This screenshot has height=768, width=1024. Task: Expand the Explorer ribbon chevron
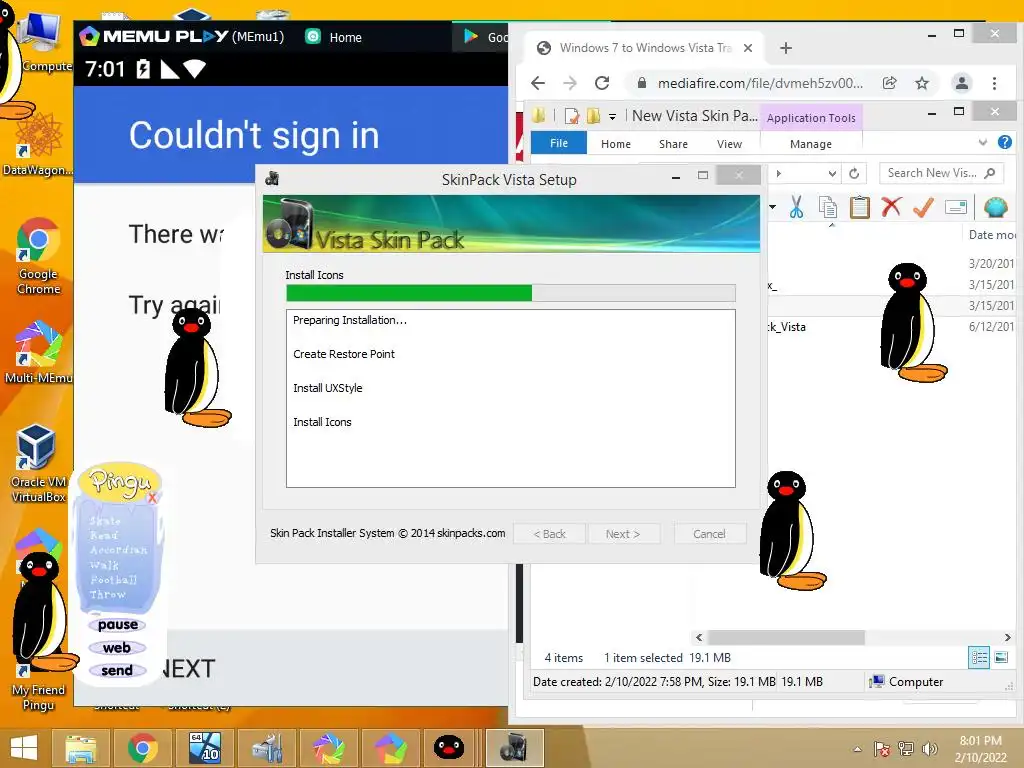[x=982, y=142]
